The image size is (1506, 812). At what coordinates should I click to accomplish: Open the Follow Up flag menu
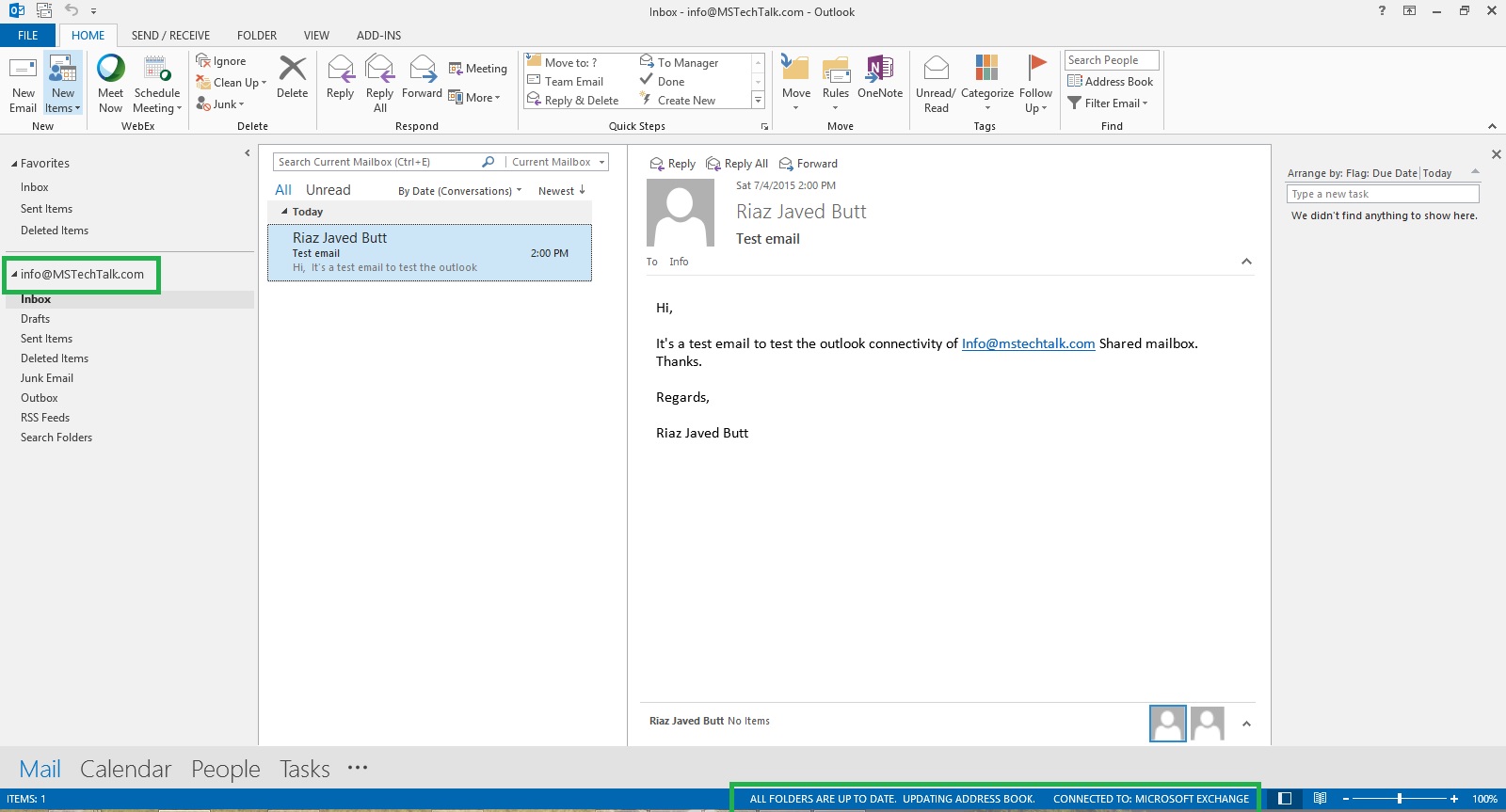click(x=1035, y=85)
